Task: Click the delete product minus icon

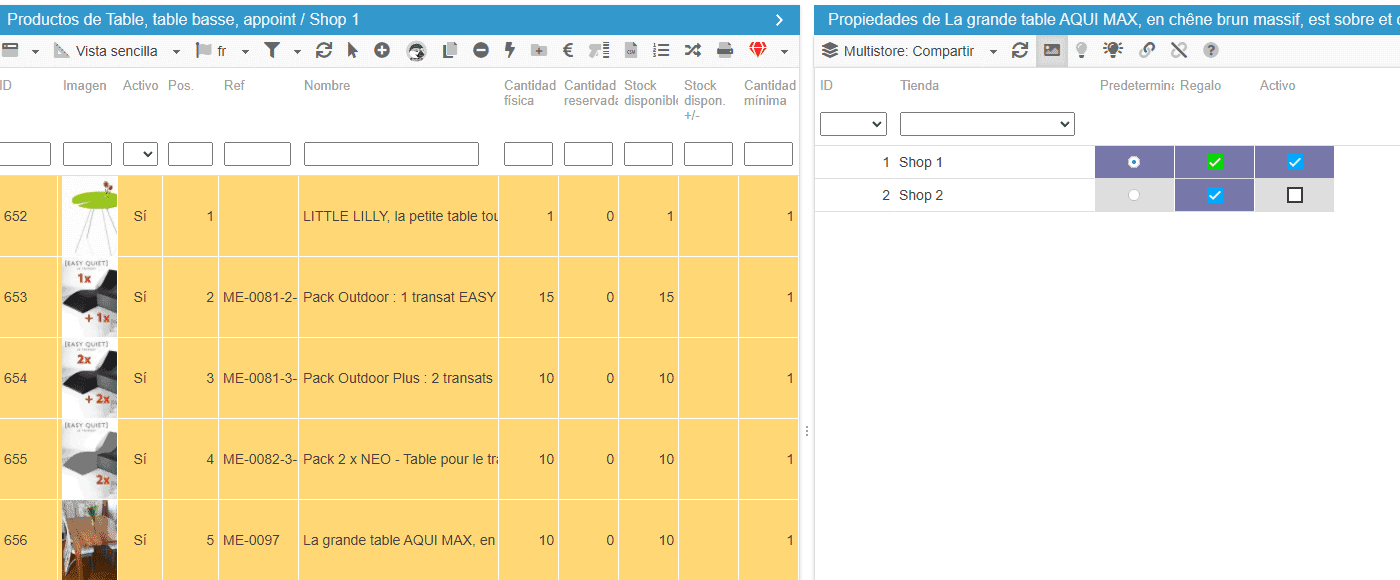Action: pos(481,50)
